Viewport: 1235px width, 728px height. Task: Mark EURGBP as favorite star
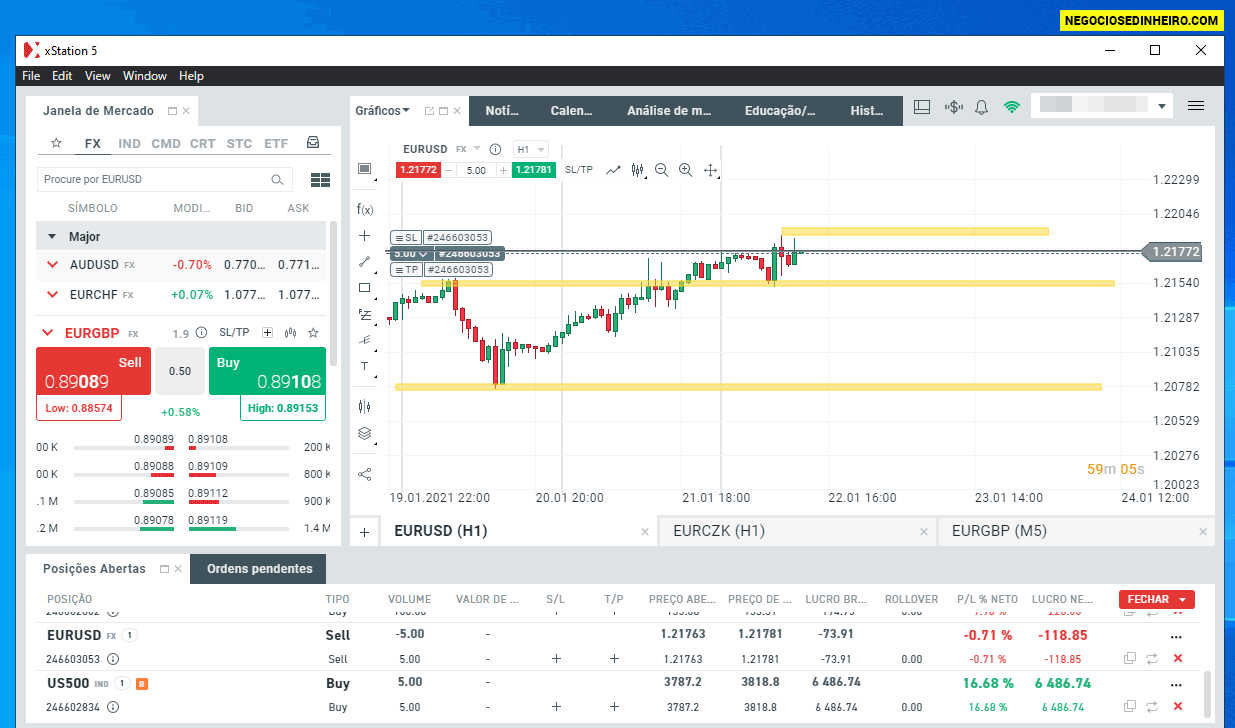(x=313, y=332)
